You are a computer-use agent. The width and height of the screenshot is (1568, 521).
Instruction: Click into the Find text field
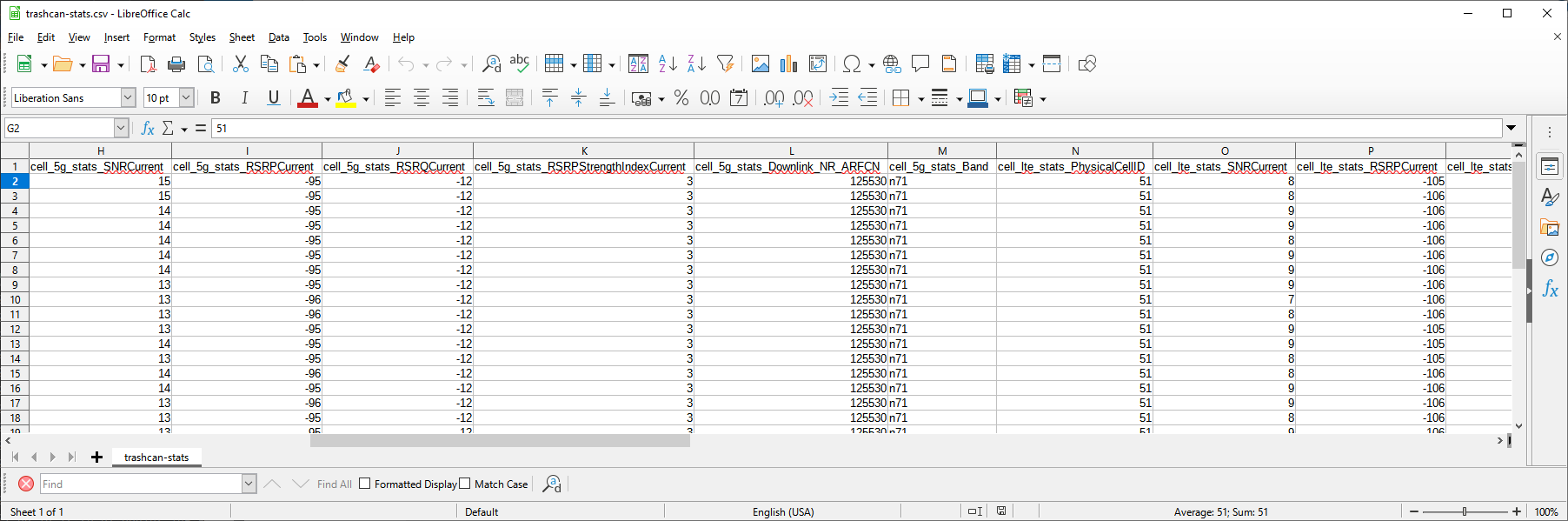(140, 484)
